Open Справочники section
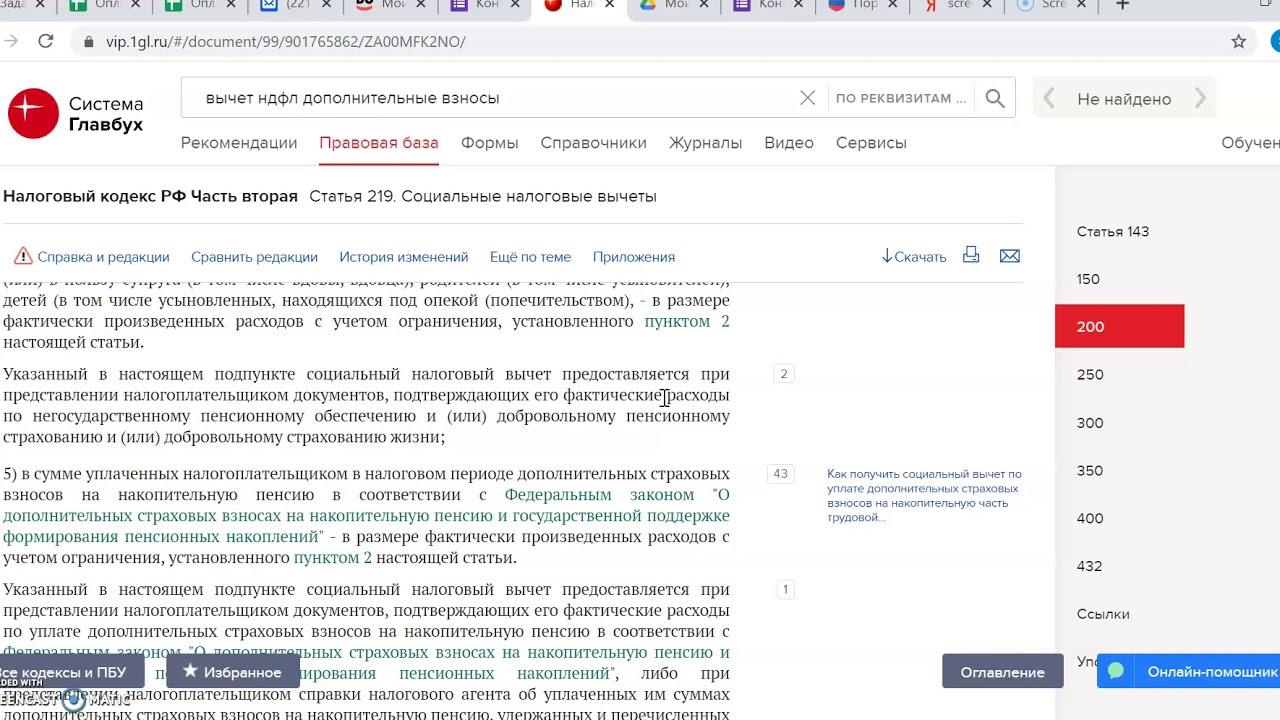1280x720 pixels. click(x=593, y=143)
